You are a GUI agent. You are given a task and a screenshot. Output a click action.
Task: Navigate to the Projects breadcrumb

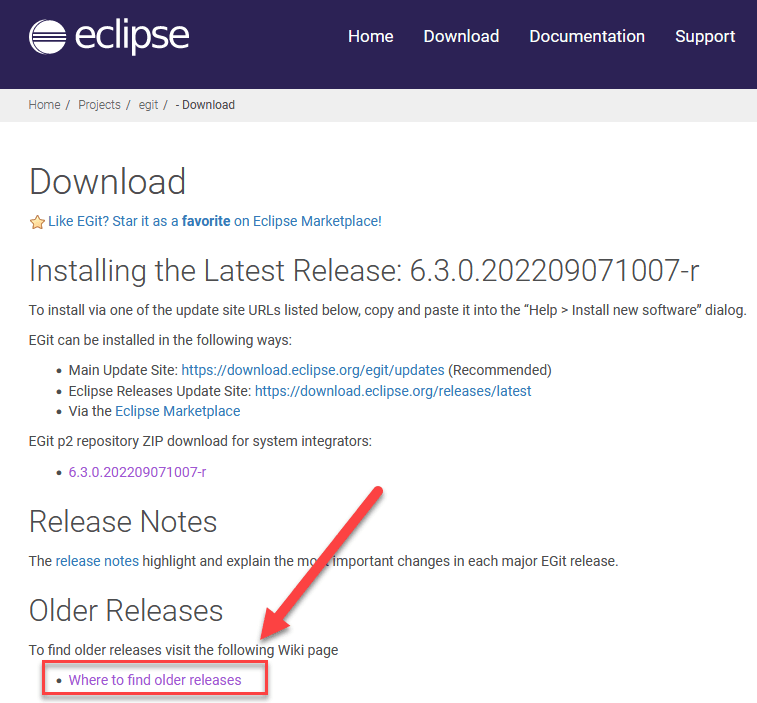tap(99, 105)
